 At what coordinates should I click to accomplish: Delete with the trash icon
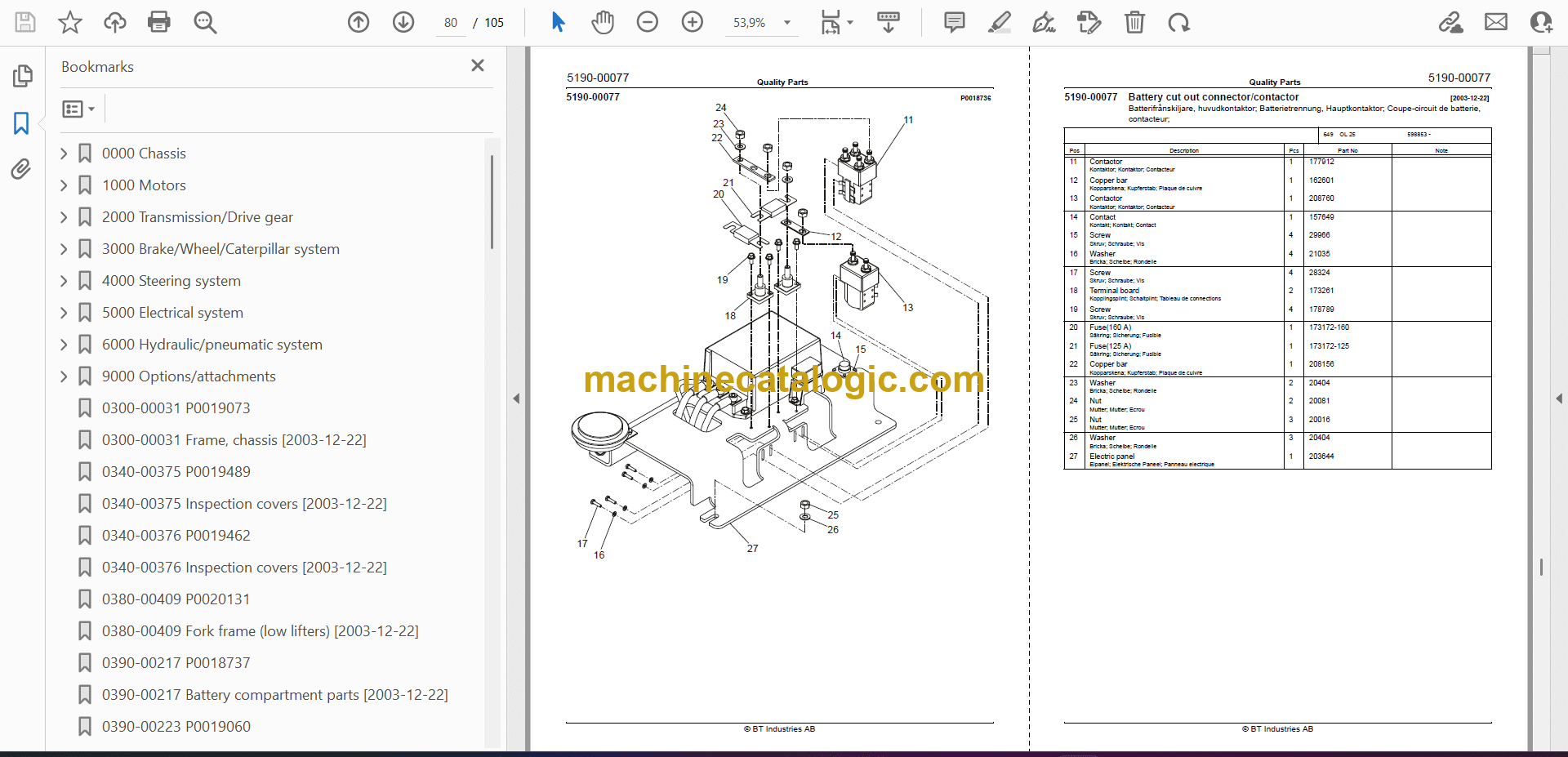point(1134,22)
